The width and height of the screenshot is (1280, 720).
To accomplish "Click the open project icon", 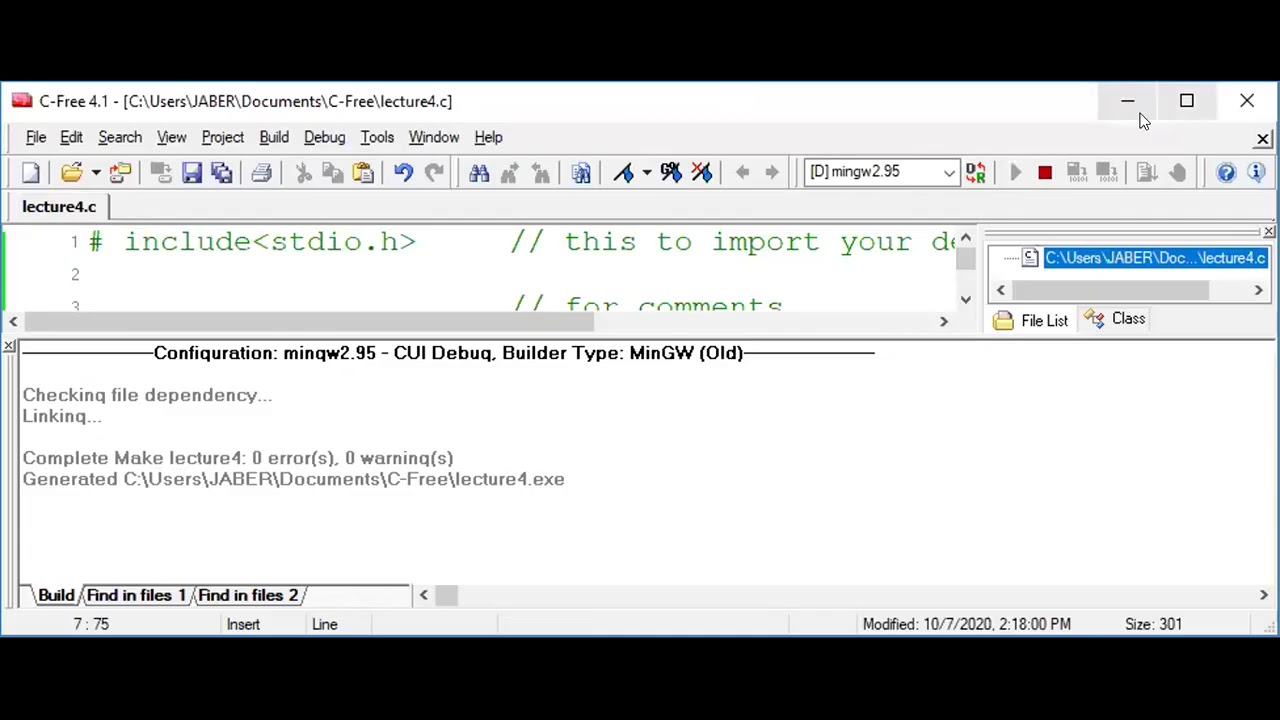I will point(120,173).
